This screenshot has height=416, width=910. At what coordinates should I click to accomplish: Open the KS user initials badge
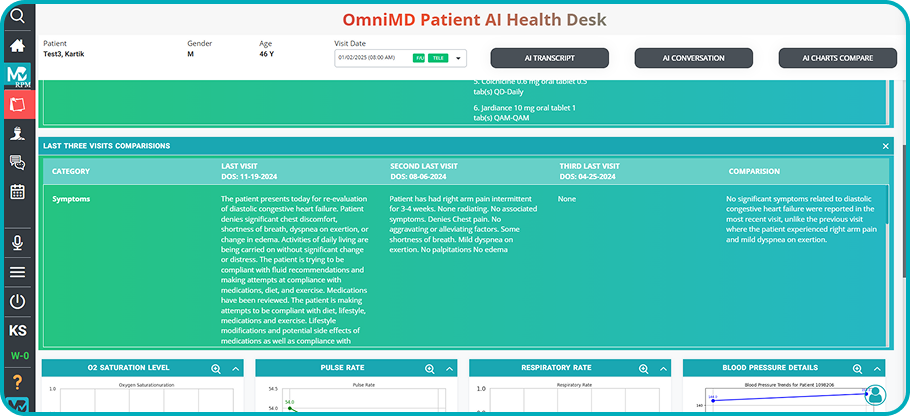(18, 331)
